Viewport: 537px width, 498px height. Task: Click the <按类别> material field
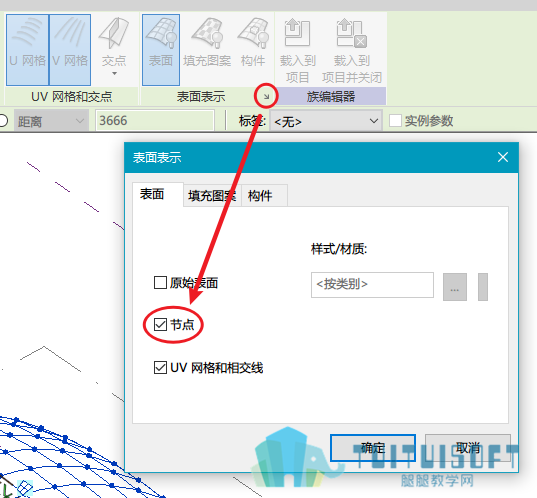point(372,285)
